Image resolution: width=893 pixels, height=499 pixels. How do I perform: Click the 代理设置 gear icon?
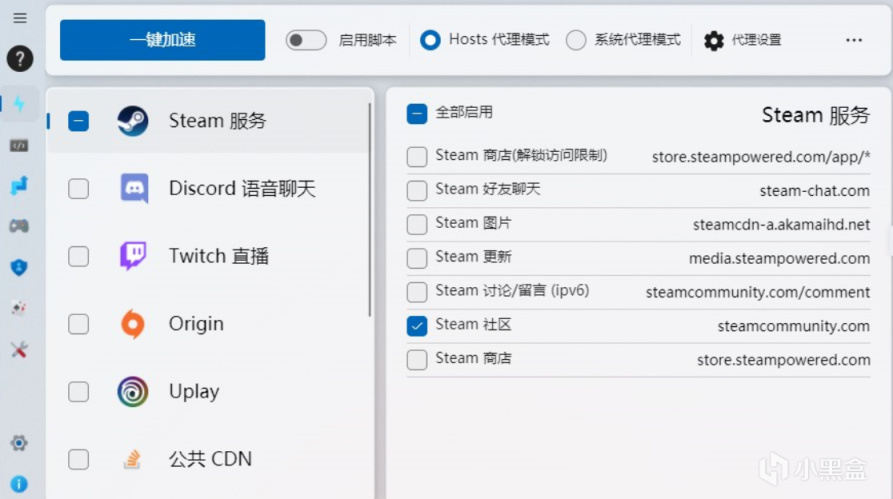click(x=714, y=40)
